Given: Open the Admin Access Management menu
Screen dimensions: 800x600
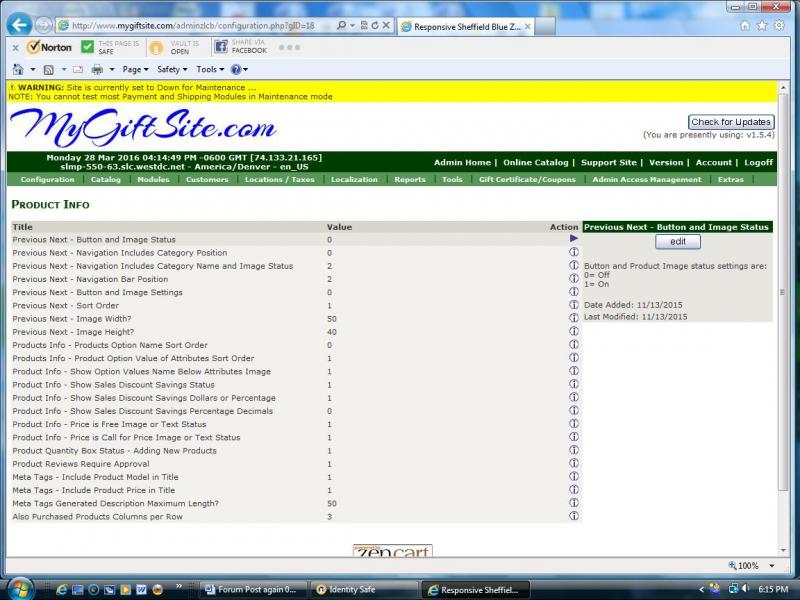Looking at the screenshot, I should coord(647,180).
